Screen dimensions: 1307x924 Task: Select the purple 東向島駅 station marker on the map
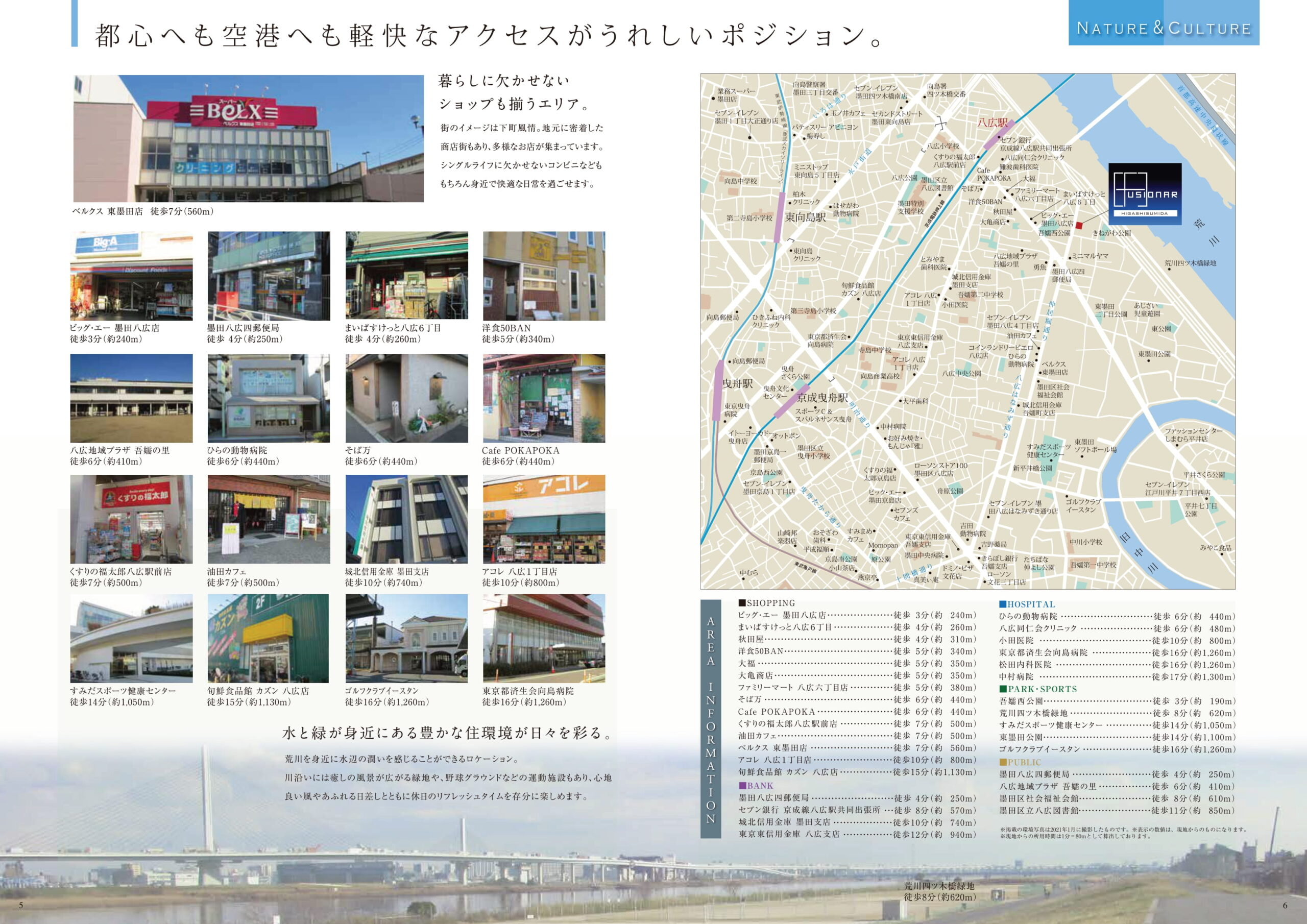point(781,217)
